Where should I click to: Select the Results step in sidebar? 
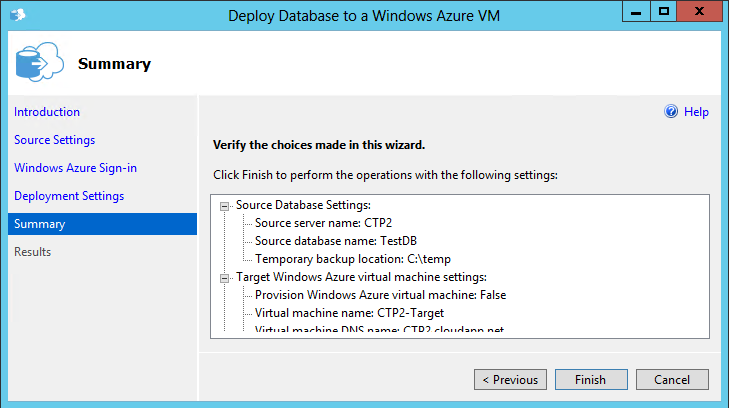point(33,252)
